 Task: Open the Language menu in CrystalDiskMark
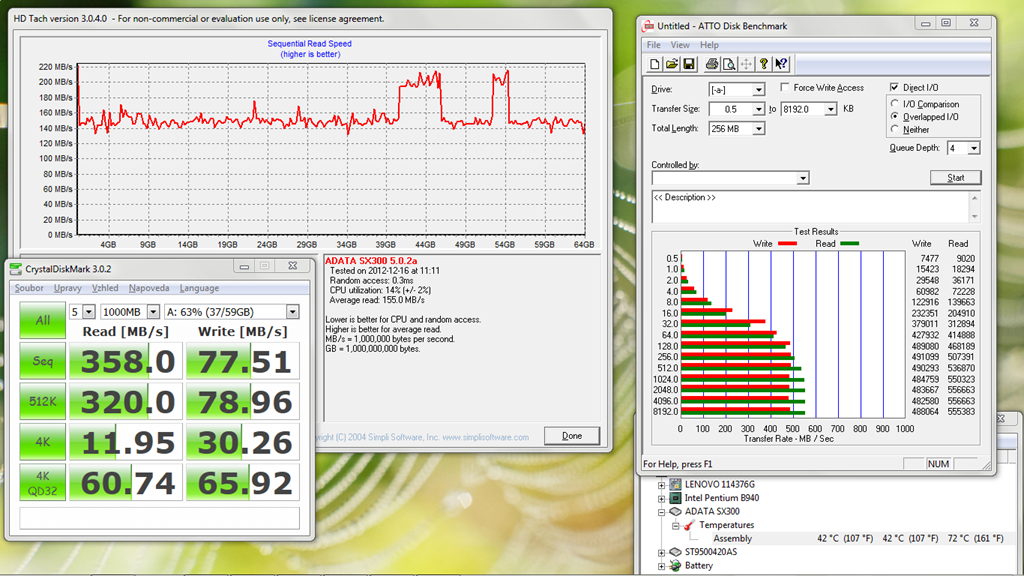point(199,288)
